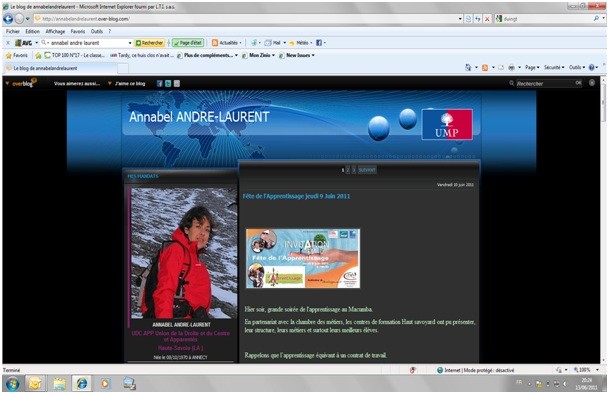Image resolution: width=609 pixels, height=394 pixels.
Task: Click the magnifier search icon in browser search box
Action: [x=596, y=18]
